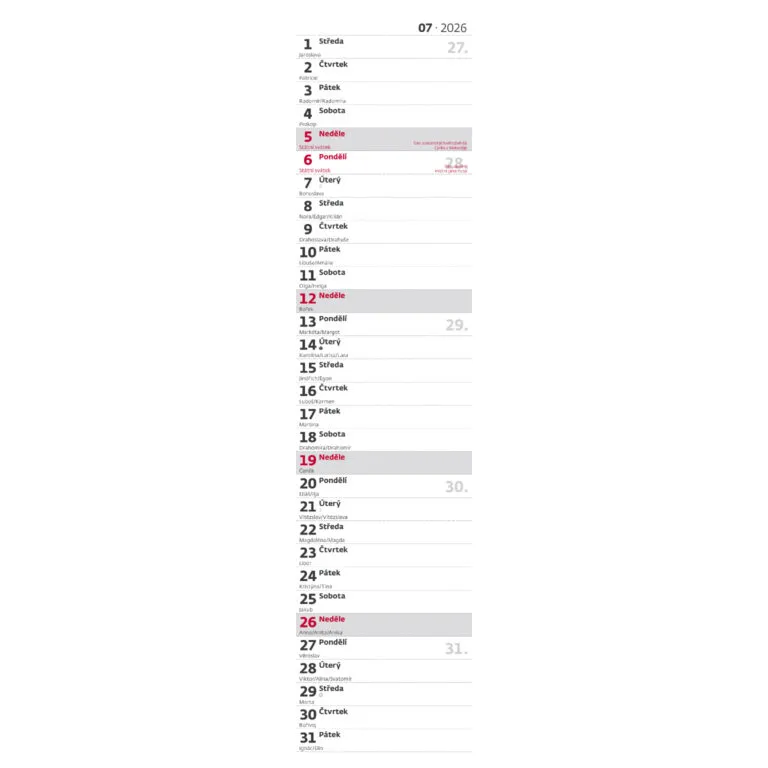Screen dimensions: 768x768
Task: Click week number 31 marker
Action: [x=456, y=649]
